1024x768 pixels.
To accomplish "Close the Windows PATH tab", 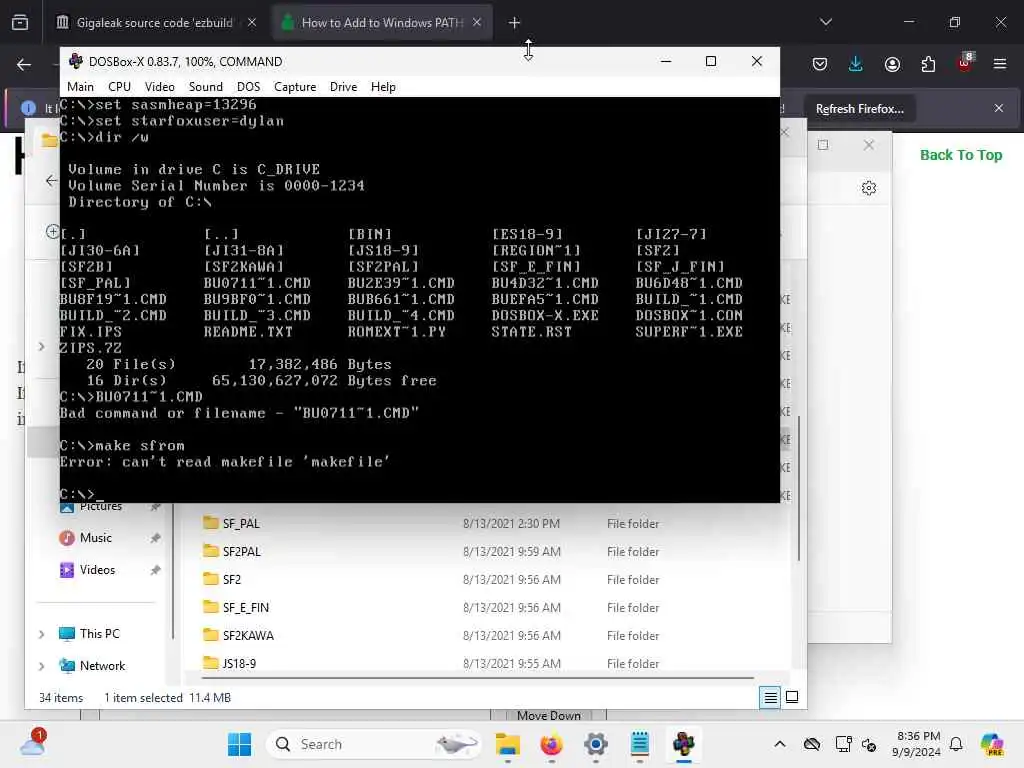I will (x=477, y=23).
